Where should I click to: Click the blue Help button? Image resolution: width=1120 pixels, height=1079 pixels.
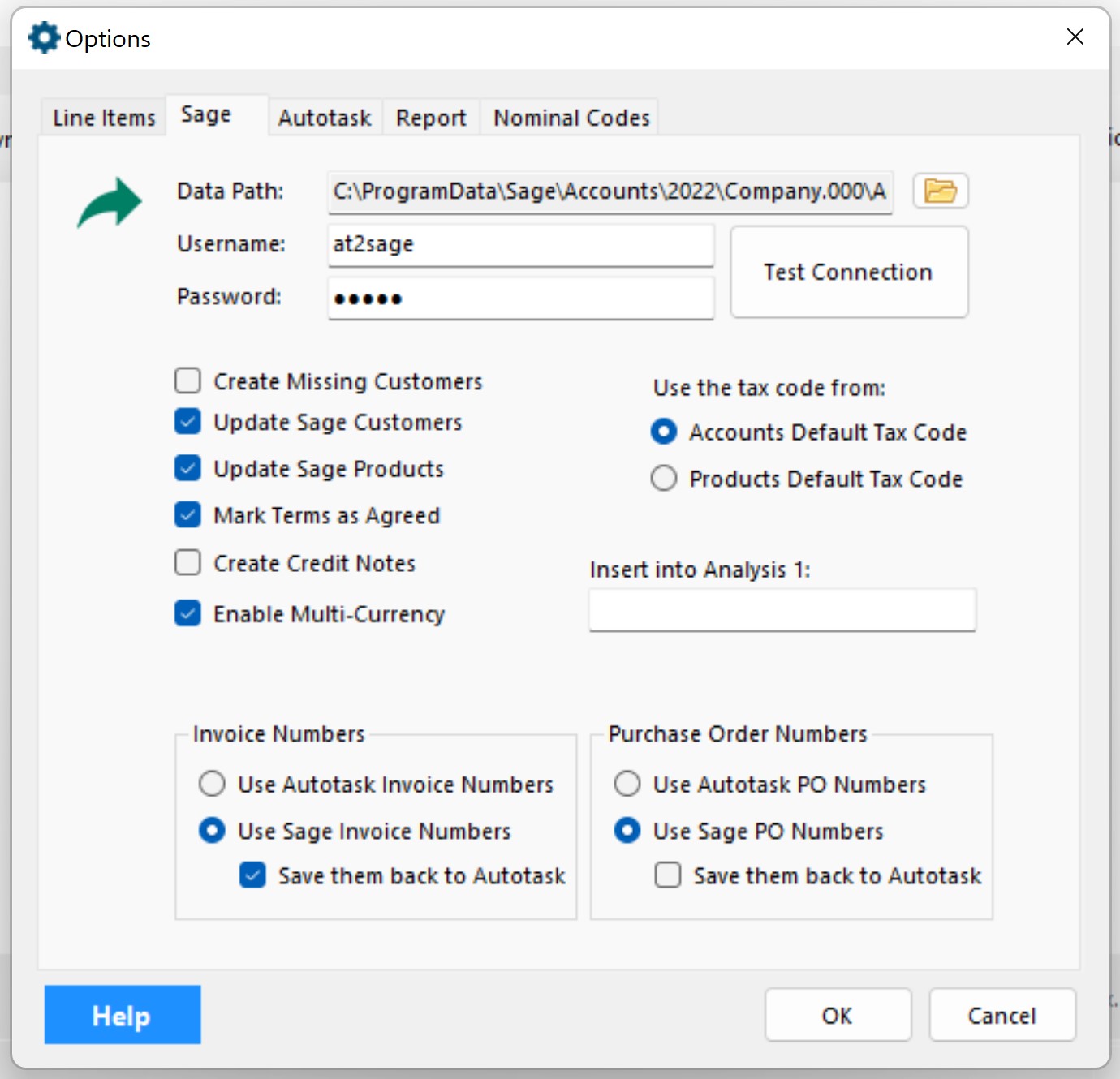click(x=123, y=1015)
